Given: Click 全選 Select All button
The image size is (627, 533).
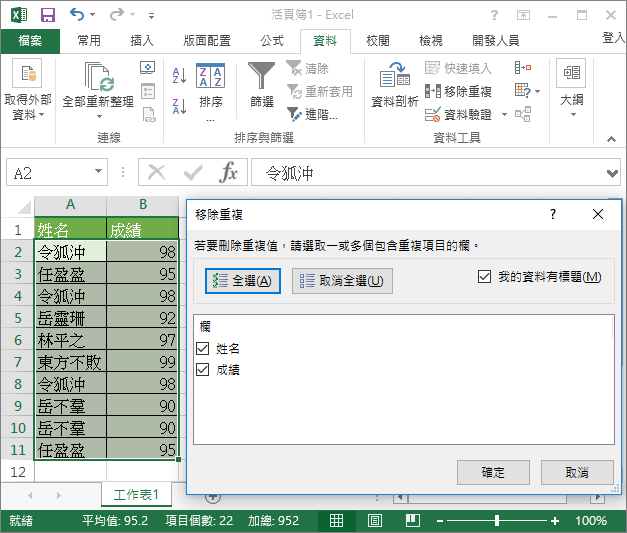Looking at the screenshot, I should [x=243, y=281].
